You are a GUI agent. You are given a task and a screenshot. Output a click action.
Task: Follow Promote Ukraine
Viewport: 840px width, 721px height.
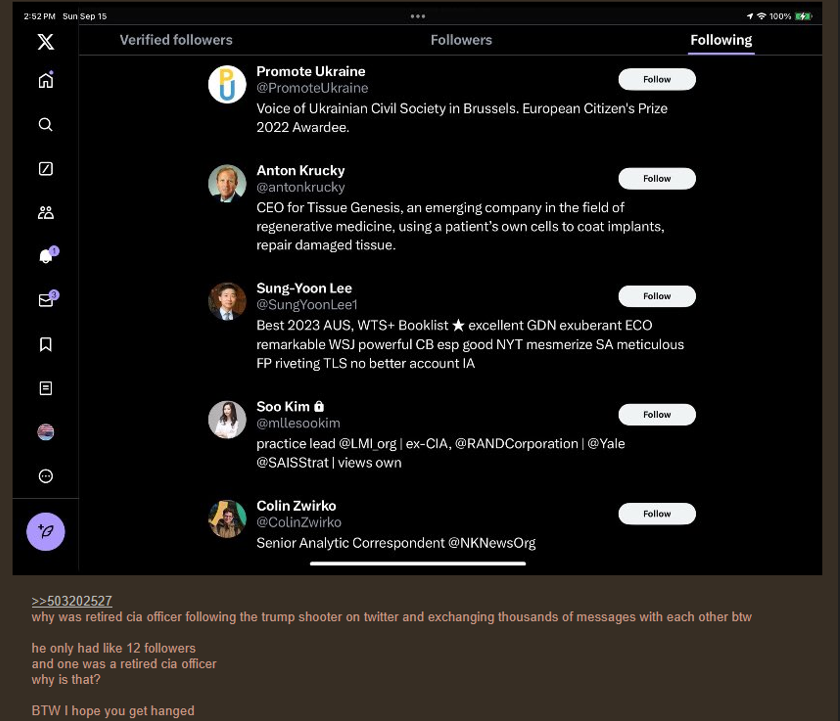point(657,79)
